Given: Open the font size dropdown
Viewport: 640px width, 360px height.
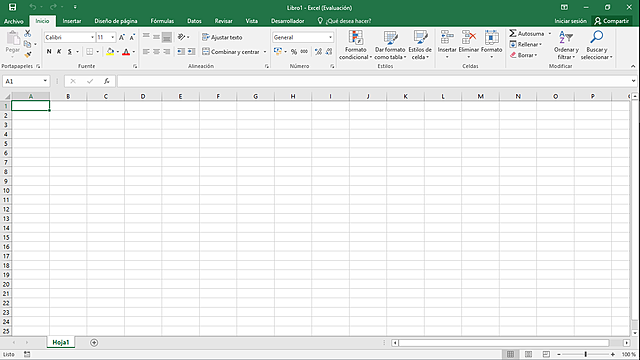Looking at the screenshot, I should [x=113, y=37].
